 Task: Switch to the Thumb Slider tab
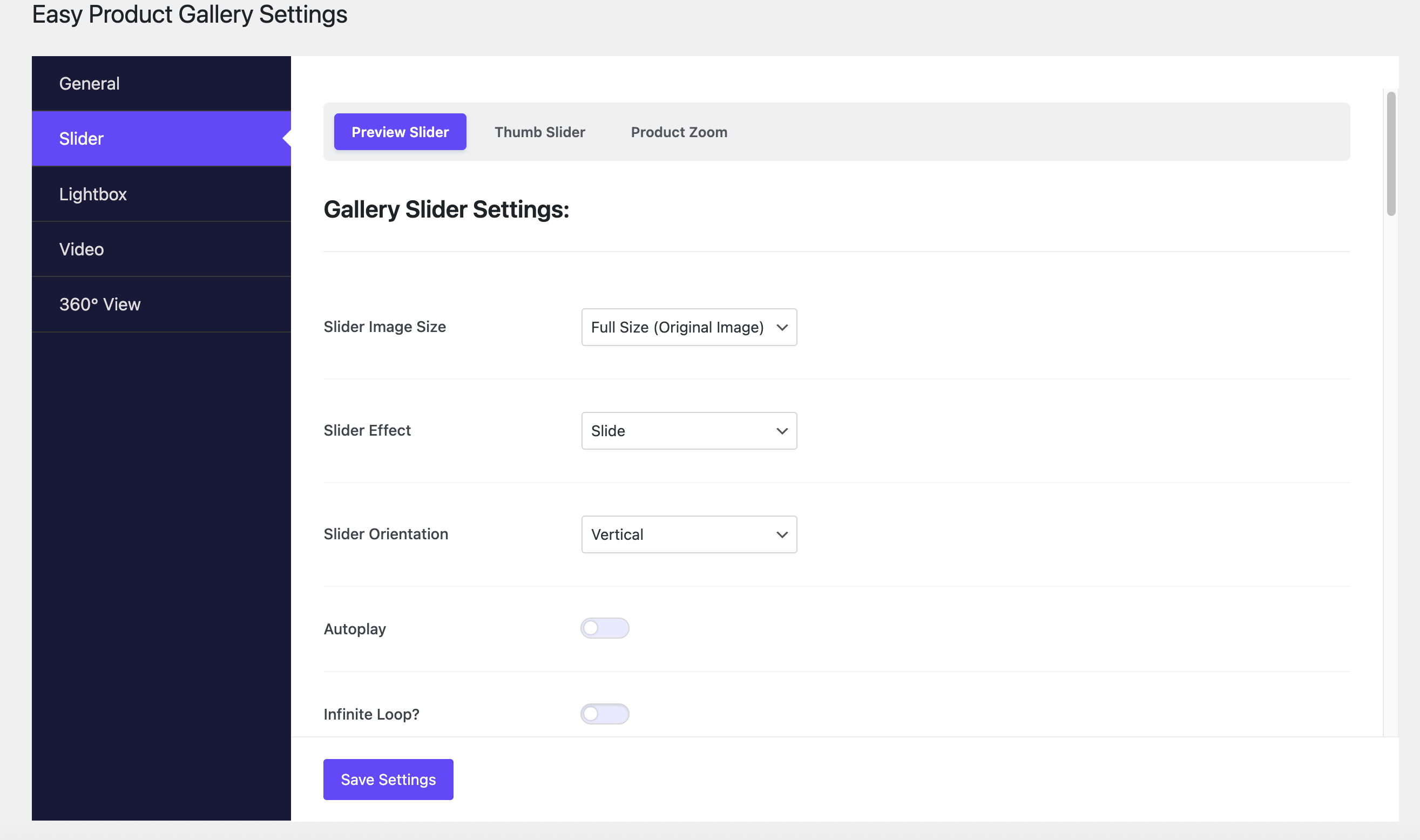(x=539, y=131)
